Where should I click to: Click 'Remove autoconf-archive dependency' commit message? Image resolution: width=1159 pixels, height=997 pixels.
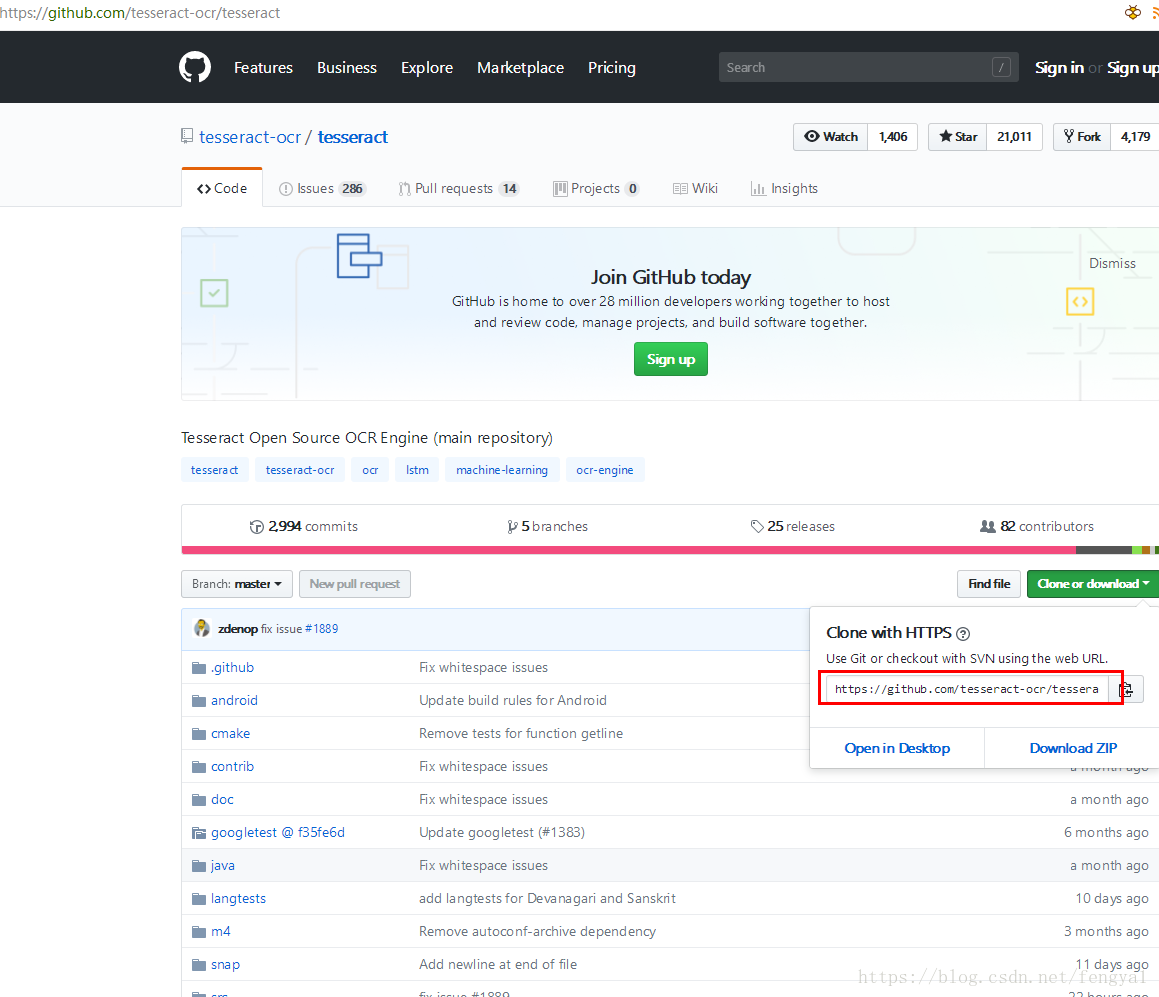(x=537, y=932)
